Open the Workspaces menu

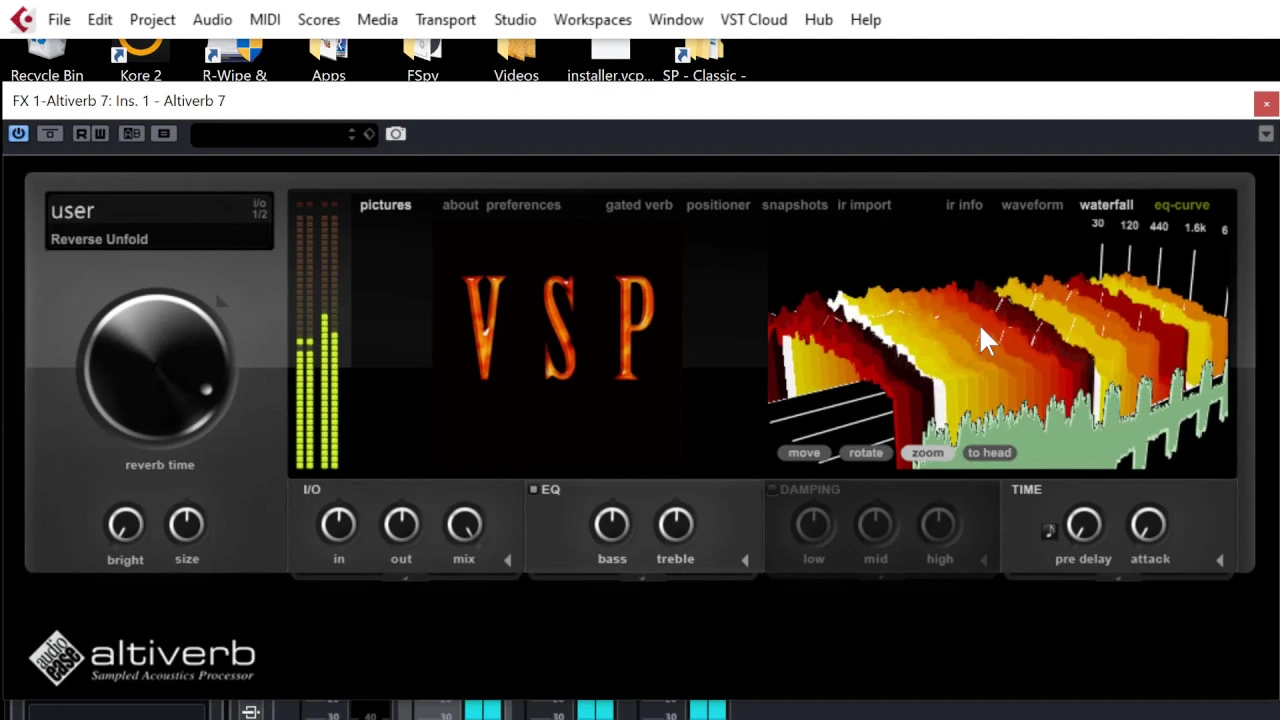pyautogui.click(x=592, y=19)
